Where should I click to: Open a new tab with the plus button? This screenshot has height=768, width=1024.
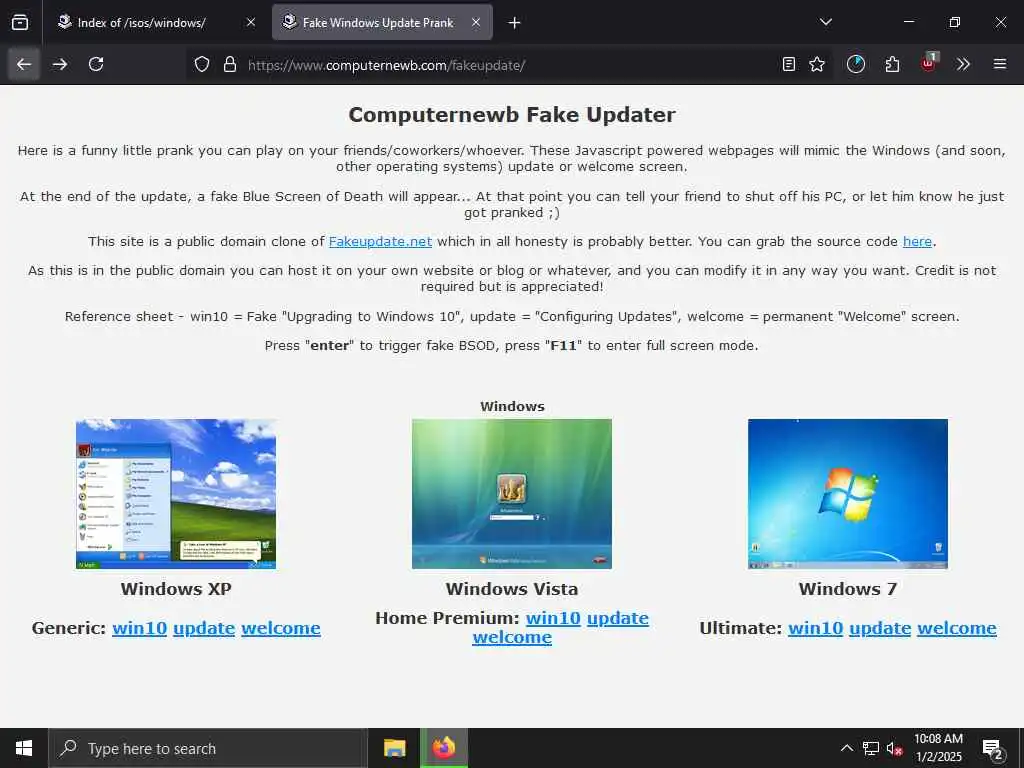pos(515,23)
